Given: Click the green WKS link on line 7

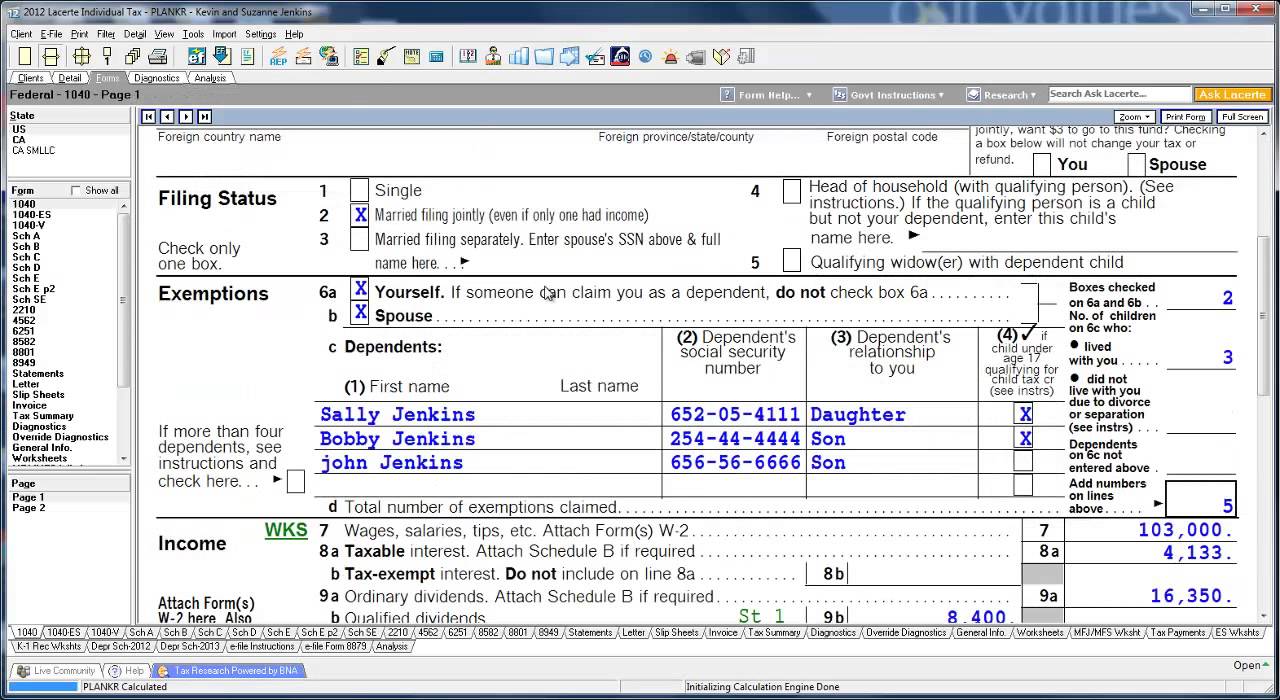Looking at the screenshot, I should pos(286,530).
